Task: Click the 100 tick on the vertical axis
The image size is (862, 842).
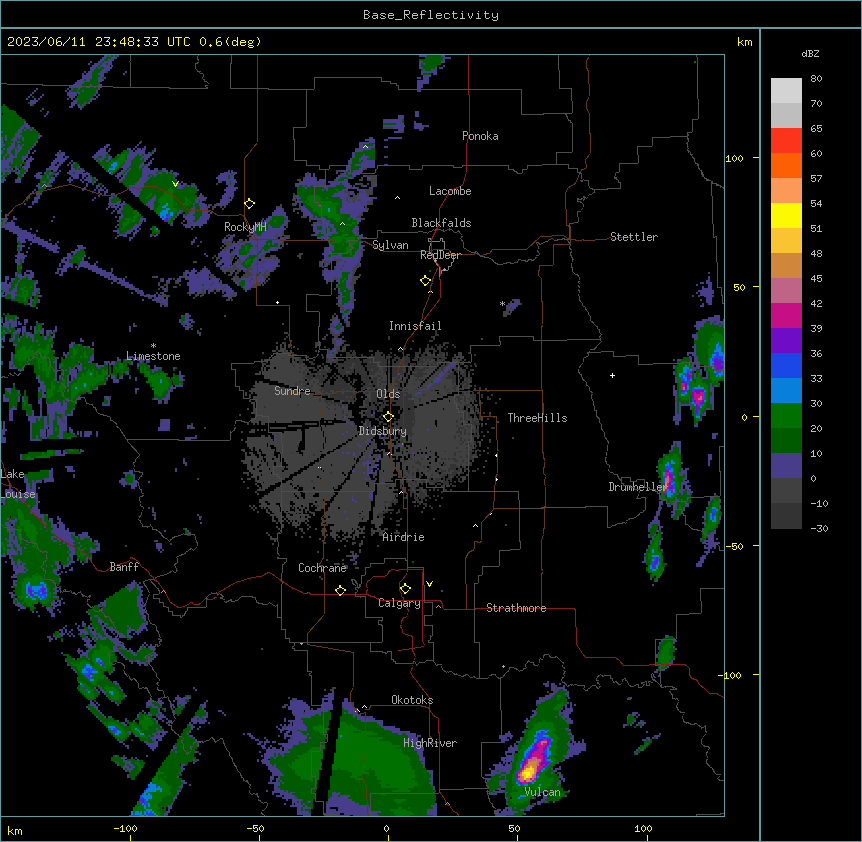Action: 734,158
